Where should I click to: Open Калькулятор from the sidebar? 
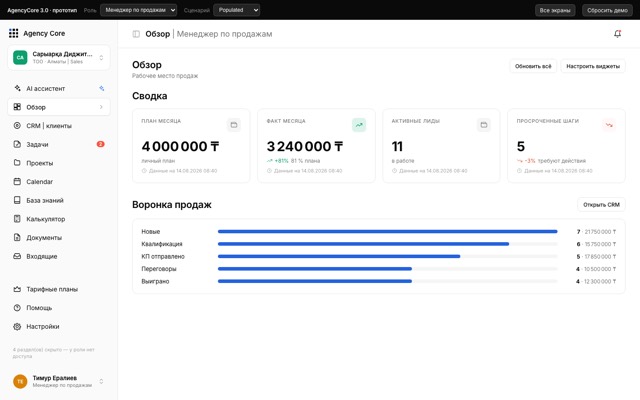coord(59,219)
